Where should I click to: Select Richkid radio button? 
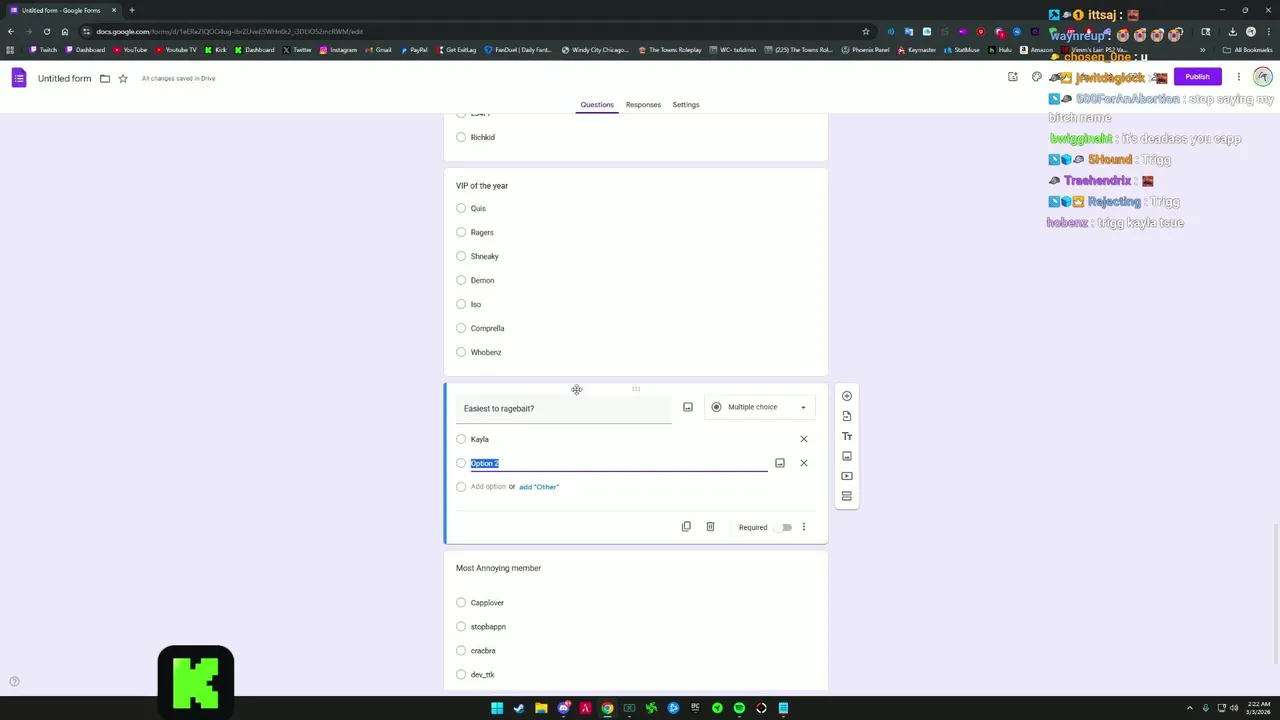[461, 137]
